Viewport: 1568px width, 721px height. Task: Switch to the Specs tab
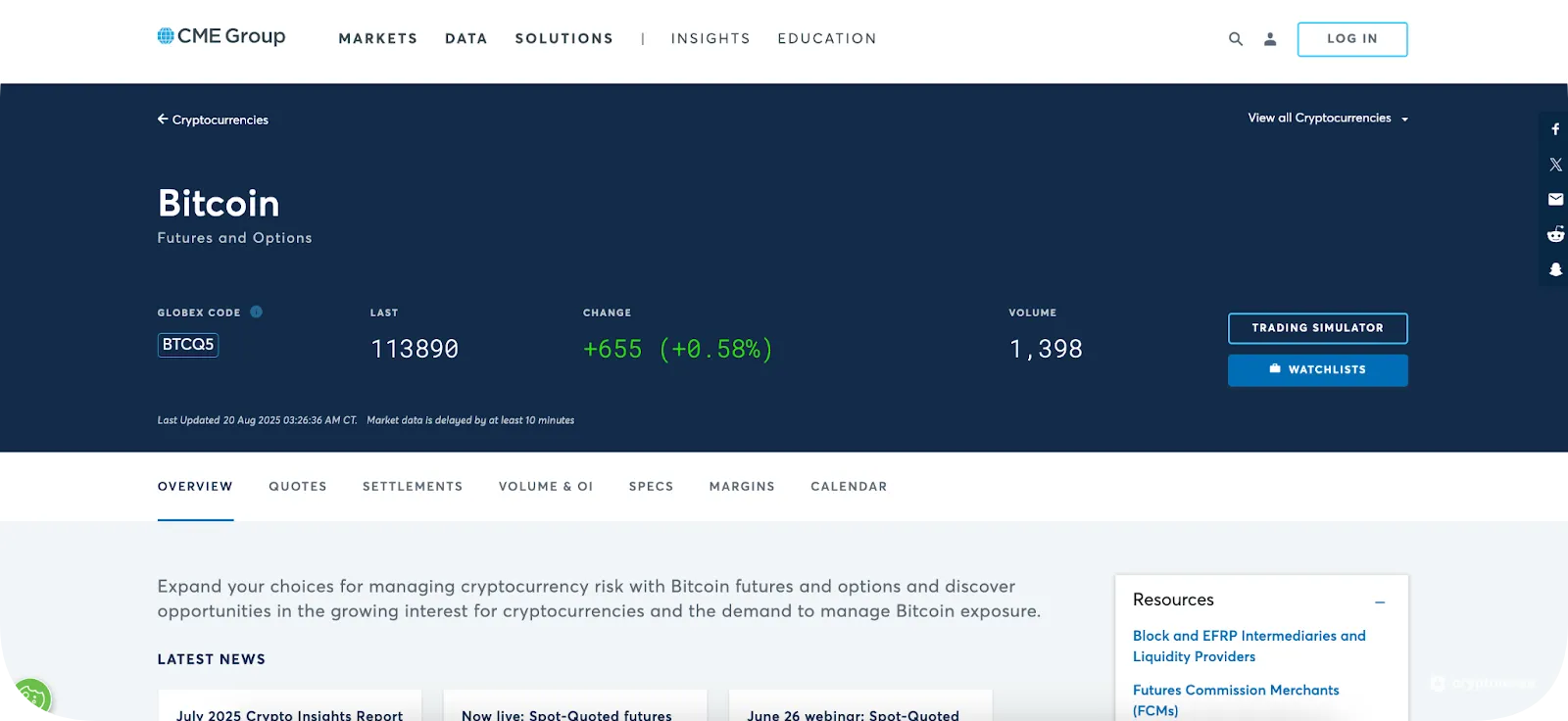pos(652,487)
